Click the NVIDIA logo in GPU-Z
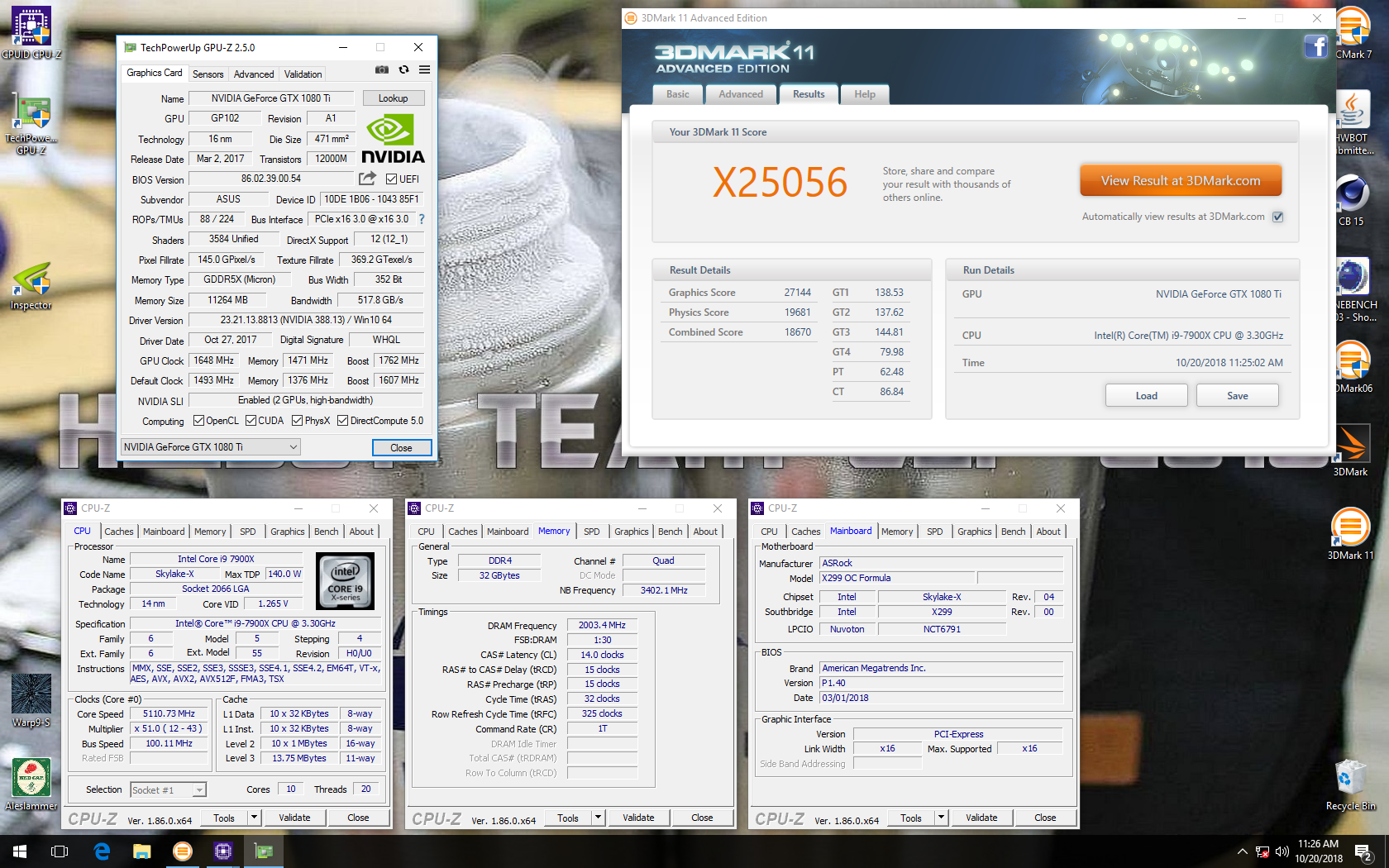The height and width of the screenshot is (868, 1389). [x=394, y=140]
